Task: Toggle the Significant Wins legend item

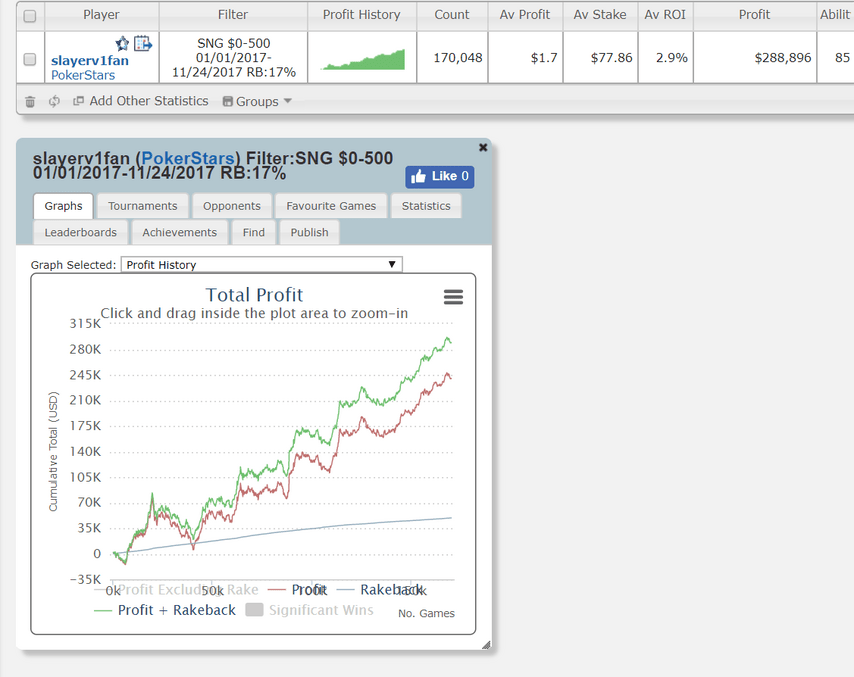Action: [309, 610]
